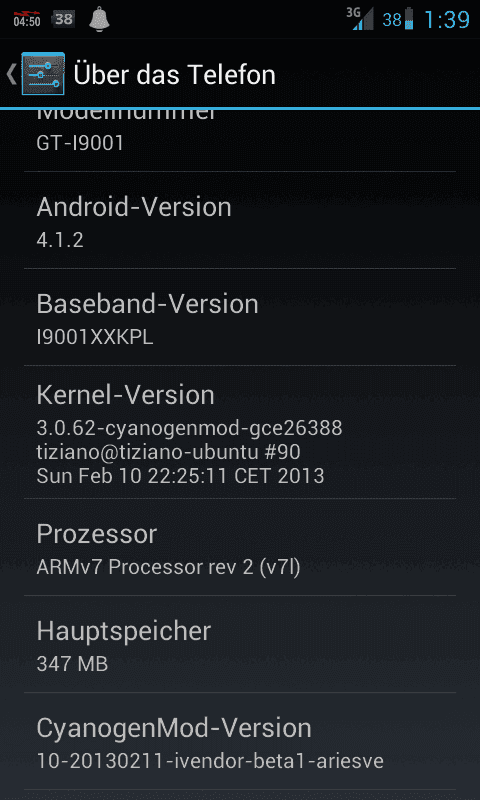The image size is (480, 800).
Task: Tap the boxed 38 notification icon
Action: click(64, 19)
